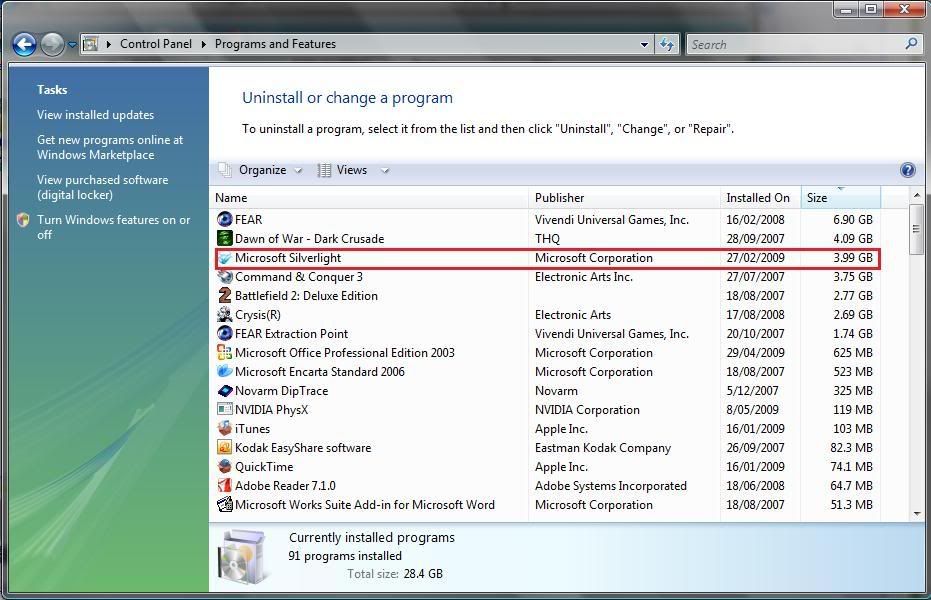Click Adobe Systems Incorporated publisher text
931x600 pixels.
[x=610, y=485]
